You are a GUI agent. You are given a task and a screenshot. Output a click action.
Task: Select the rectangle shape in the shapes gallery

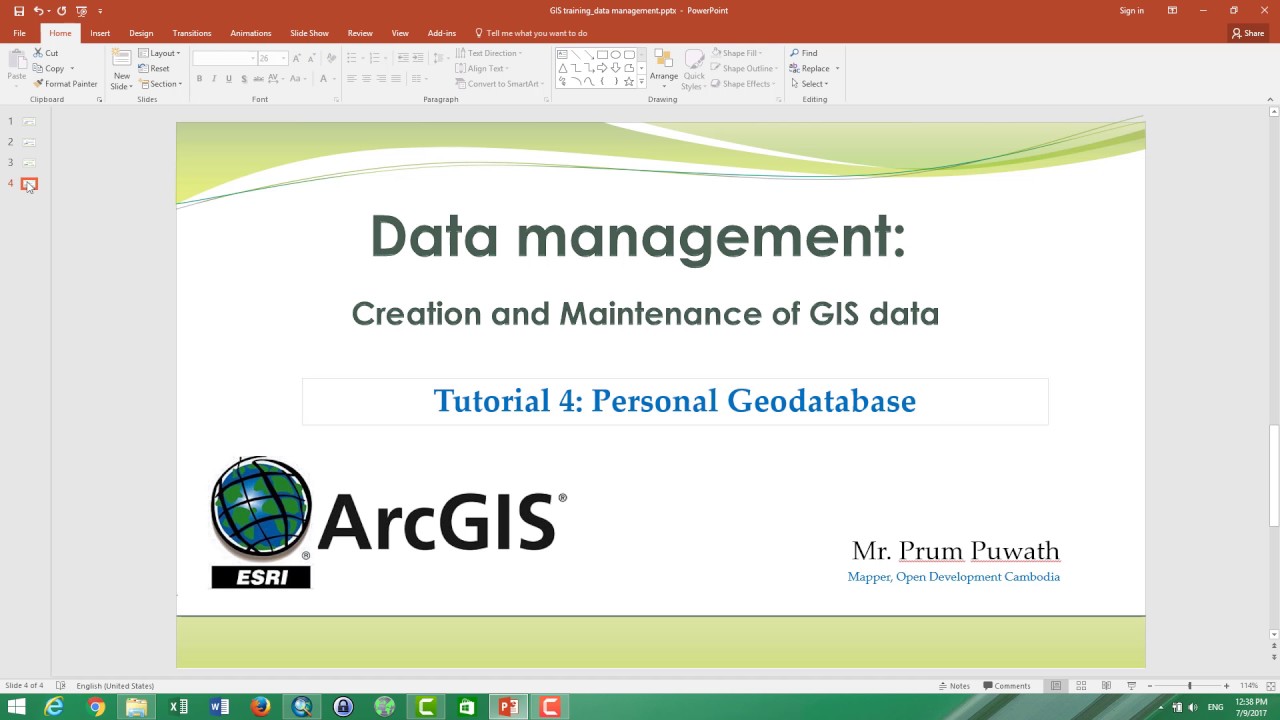602,55
